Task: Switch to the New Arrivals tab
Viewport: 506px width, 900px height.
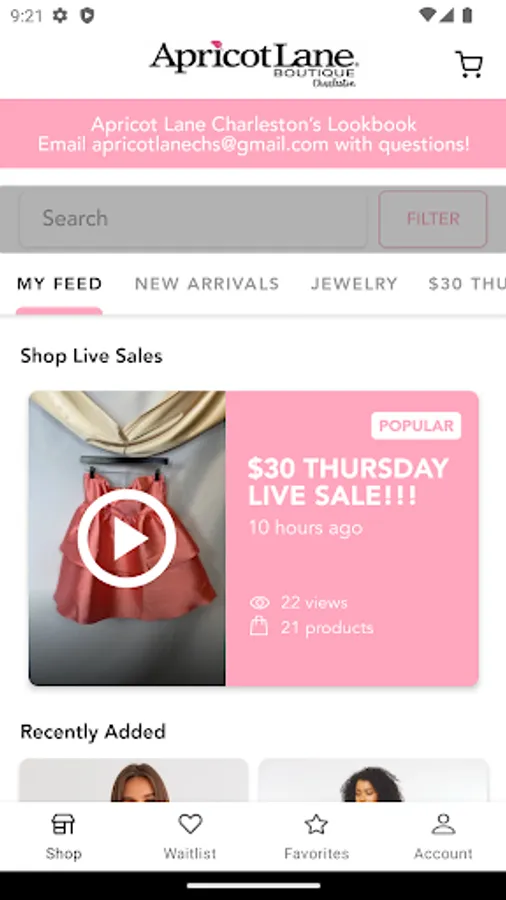Action: point(207,284)
